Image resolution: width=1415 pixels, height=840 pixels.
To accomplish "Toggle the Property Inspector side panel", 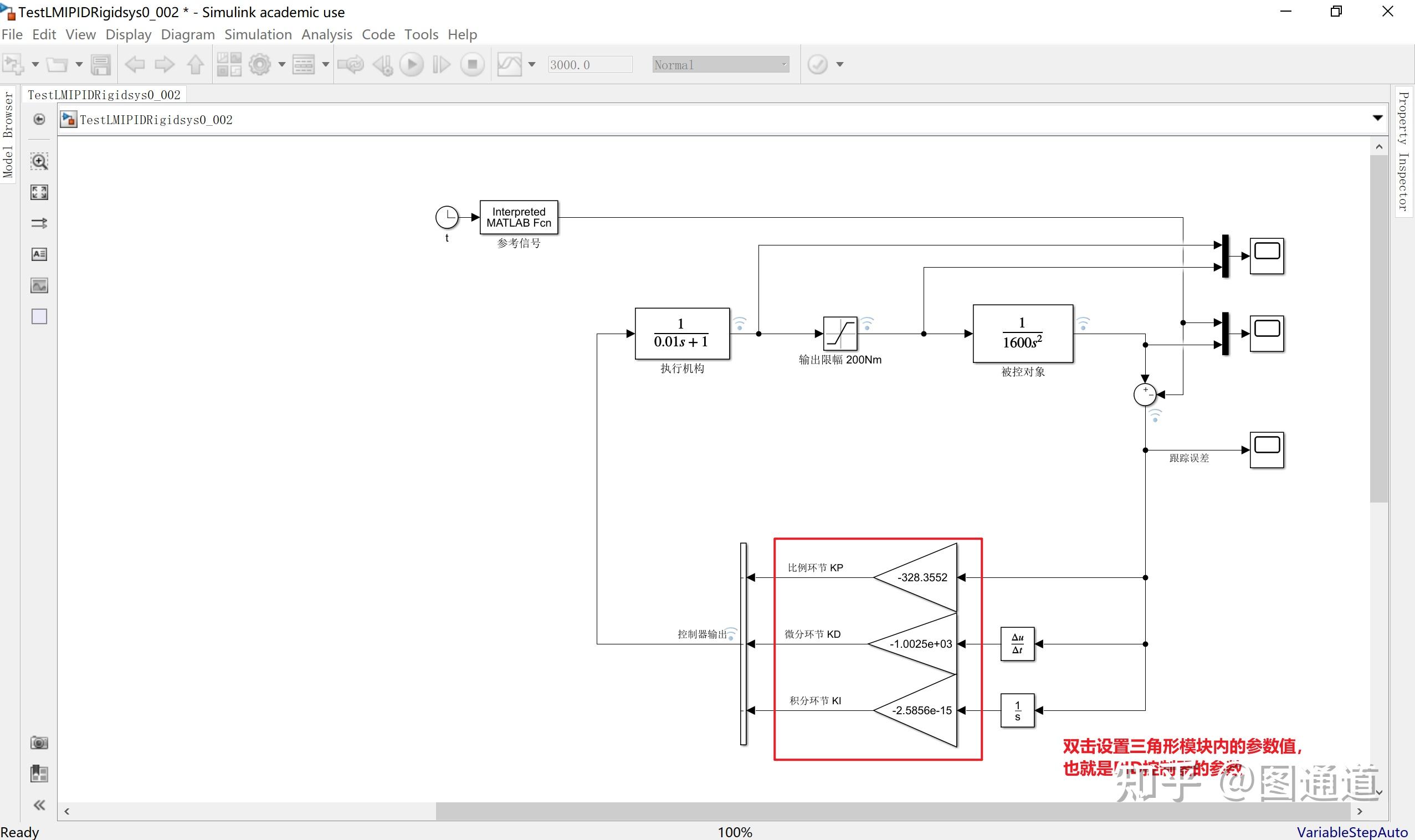I will tap(1403, 151).
